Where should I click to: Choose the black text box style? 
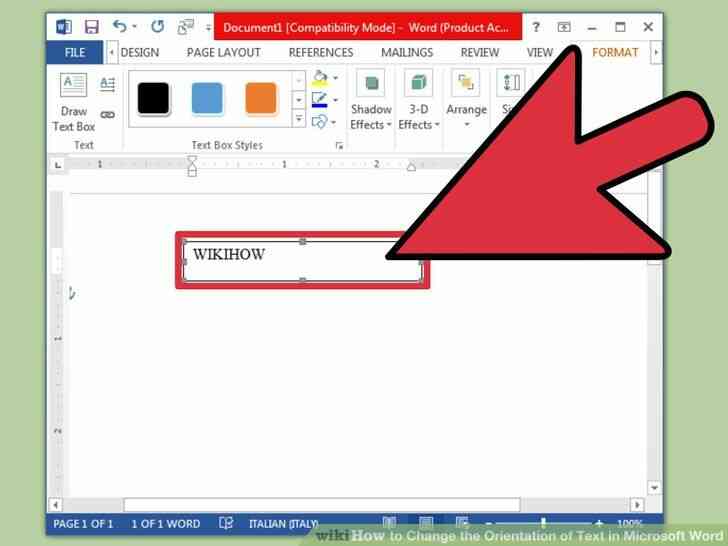tap(153, 98)
